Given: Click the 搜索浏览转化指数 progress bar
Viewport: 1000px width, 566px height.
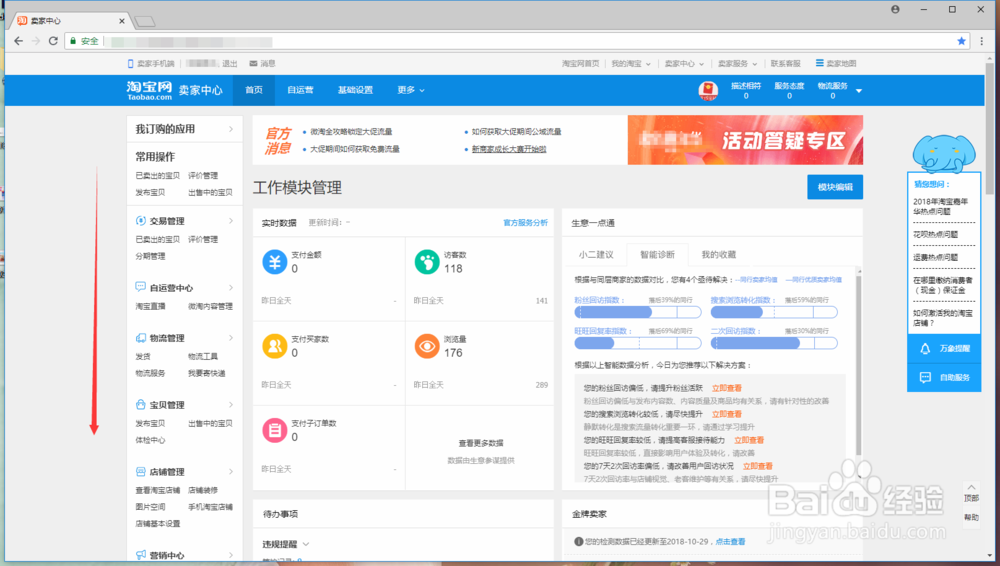Looking at the screenshot, I should pyautogui.click(x=774, y=312).
